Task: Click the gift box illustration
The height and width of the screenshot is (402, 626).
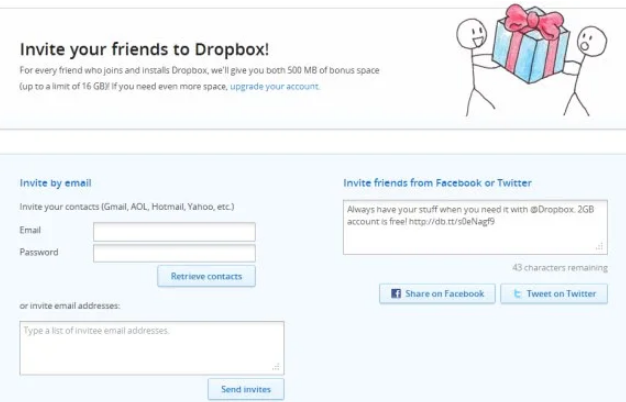Action: click(x=531, y=44)
